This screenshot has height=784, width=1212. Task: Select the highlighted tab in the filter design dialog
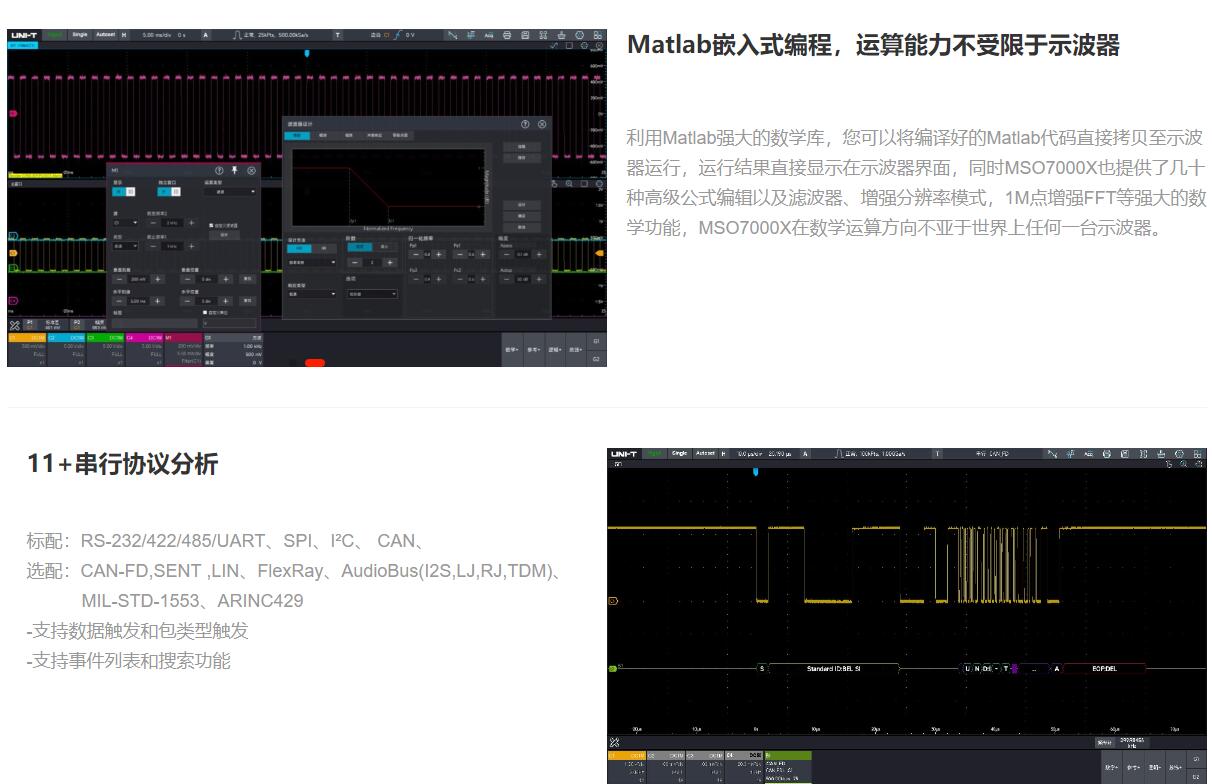297,135
